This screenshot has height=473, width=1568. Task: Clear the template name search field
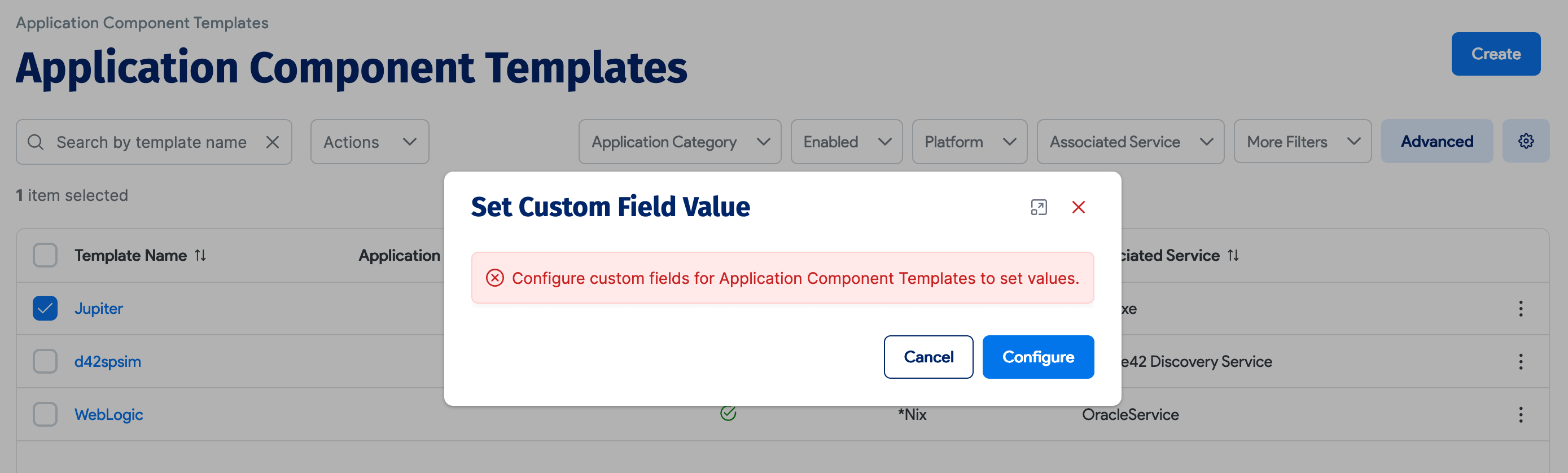[x=273, y=142]
